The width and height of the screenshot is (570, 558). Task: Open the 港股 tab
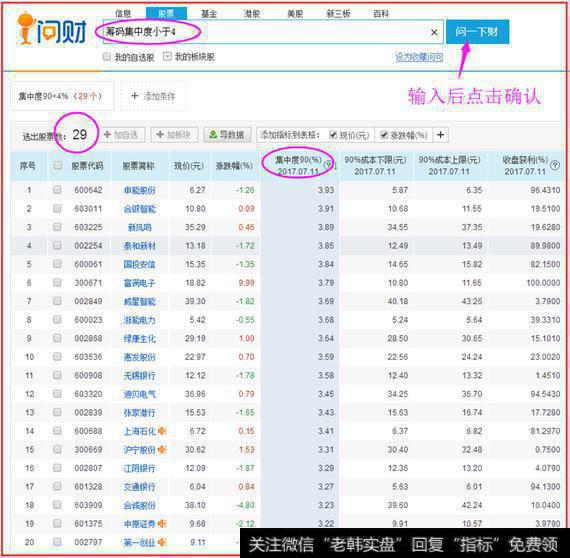[252, 14]
